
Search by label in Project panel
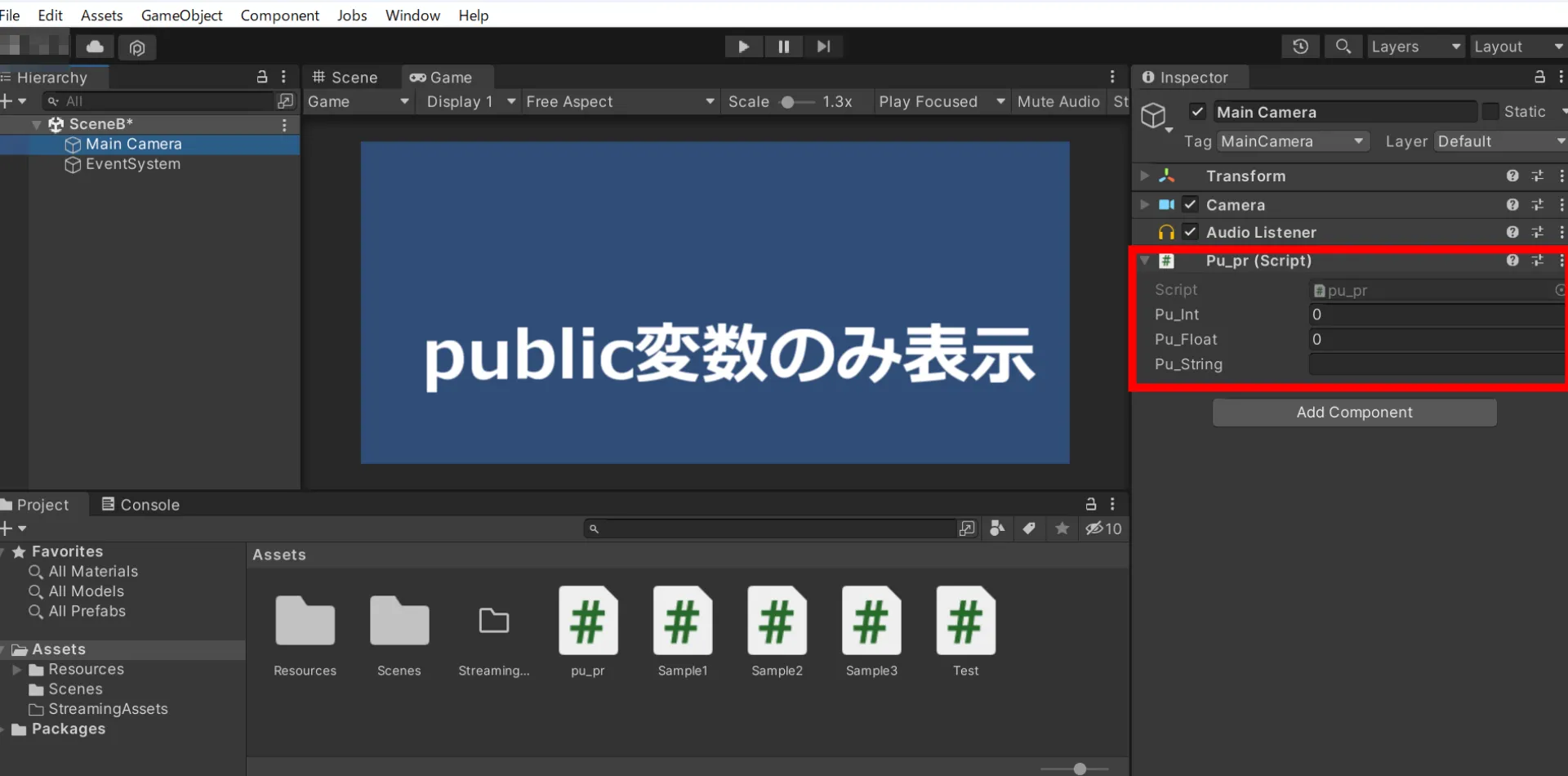pyautogui.click(x=1029, y=528)
